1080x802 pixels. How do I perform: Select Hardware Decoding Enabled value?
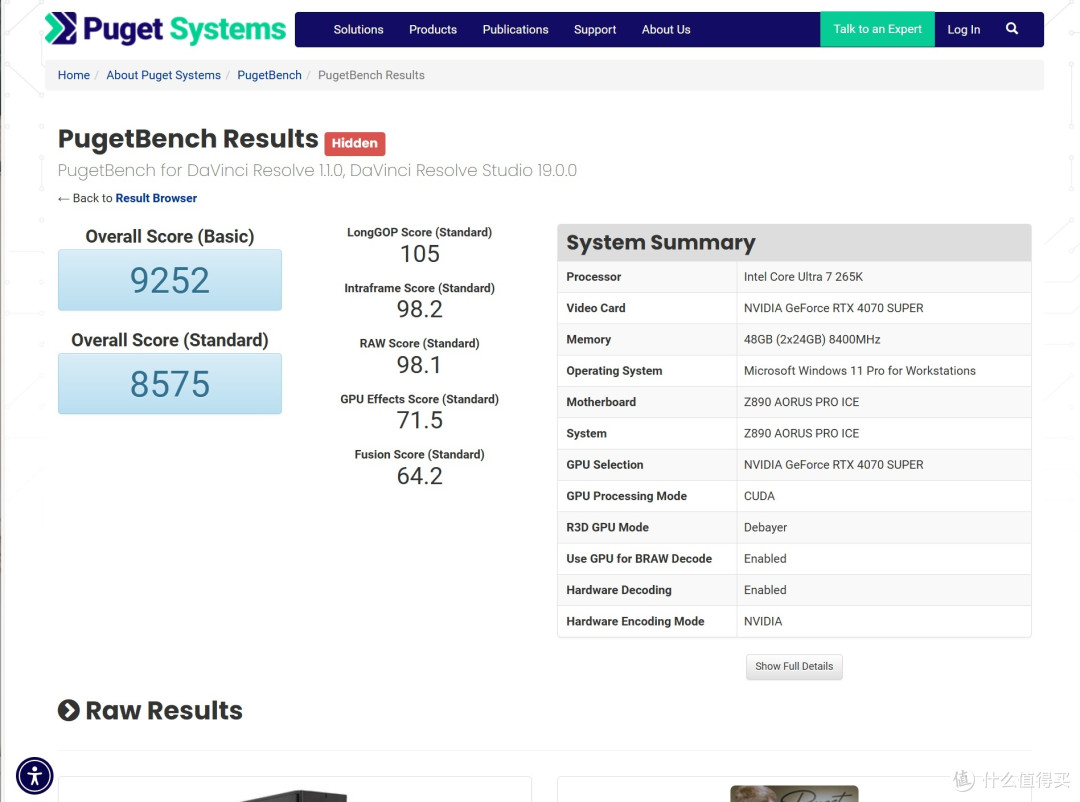883,590
